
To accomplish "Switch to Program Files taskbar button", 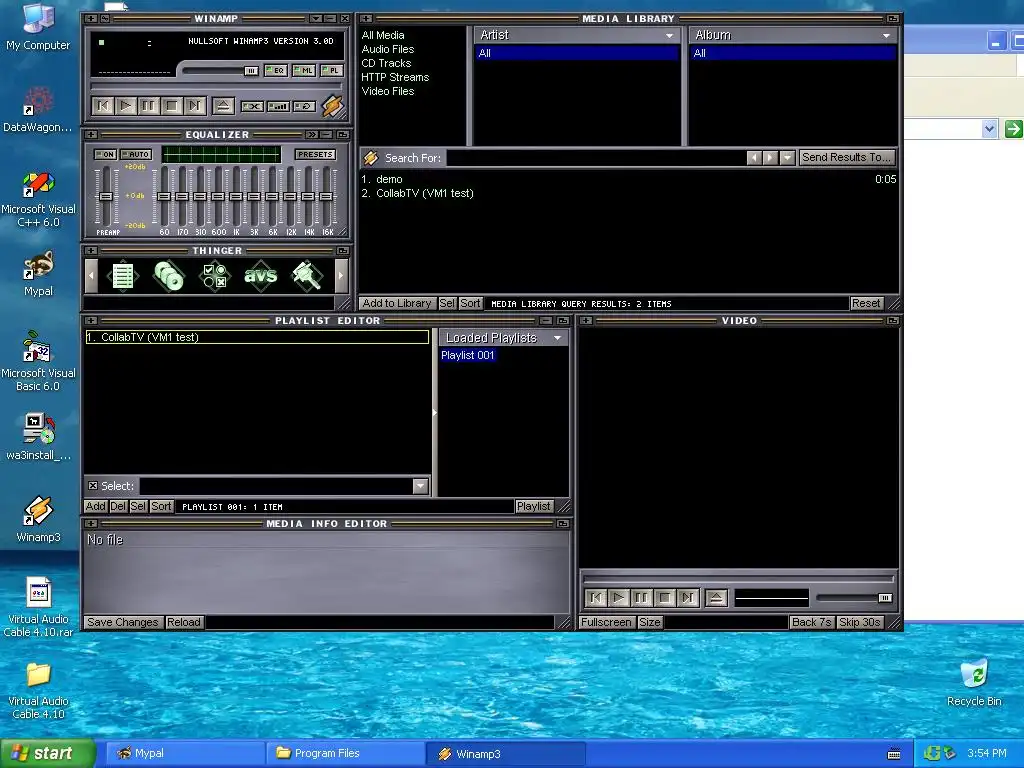I will 345,753.
